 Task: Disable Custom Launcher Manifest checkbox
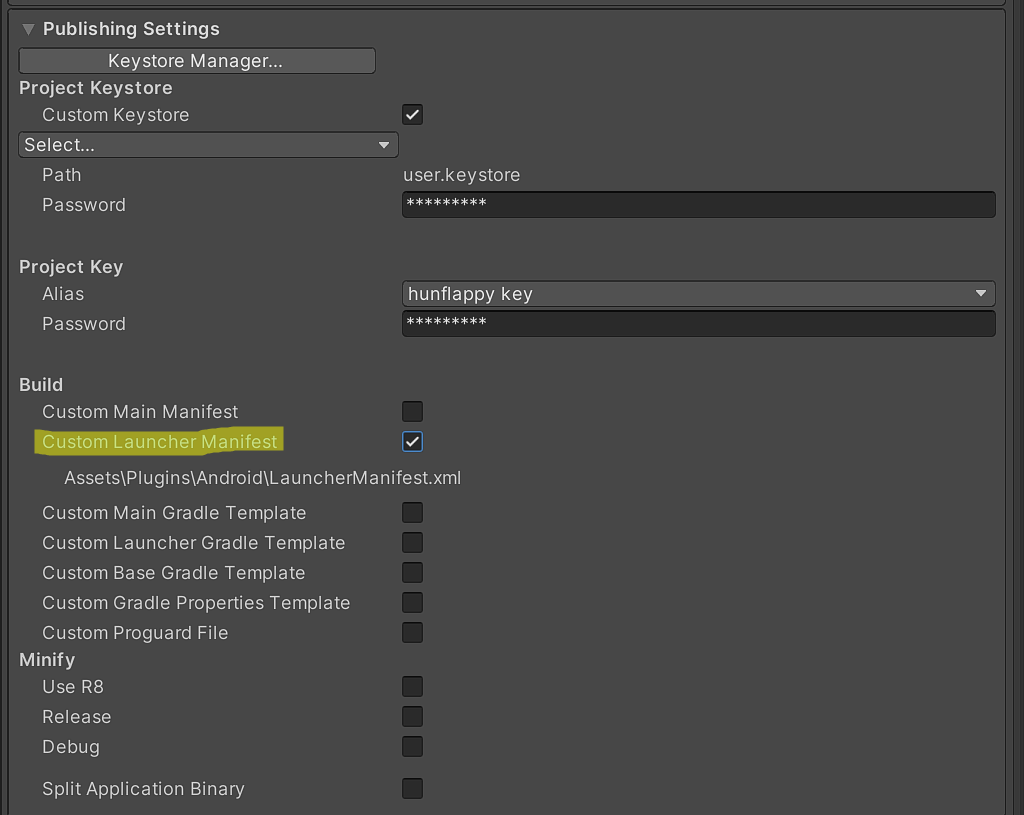412,441
